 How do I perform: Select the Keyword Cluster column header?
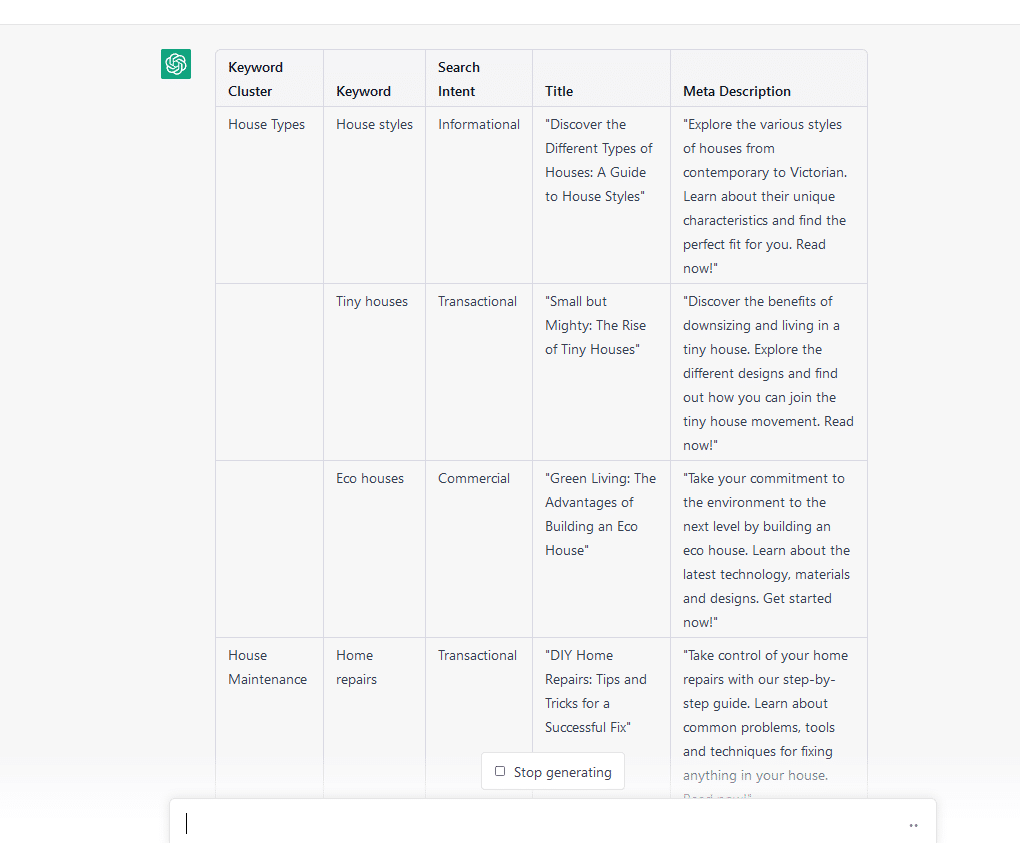[x=256, y=79]
